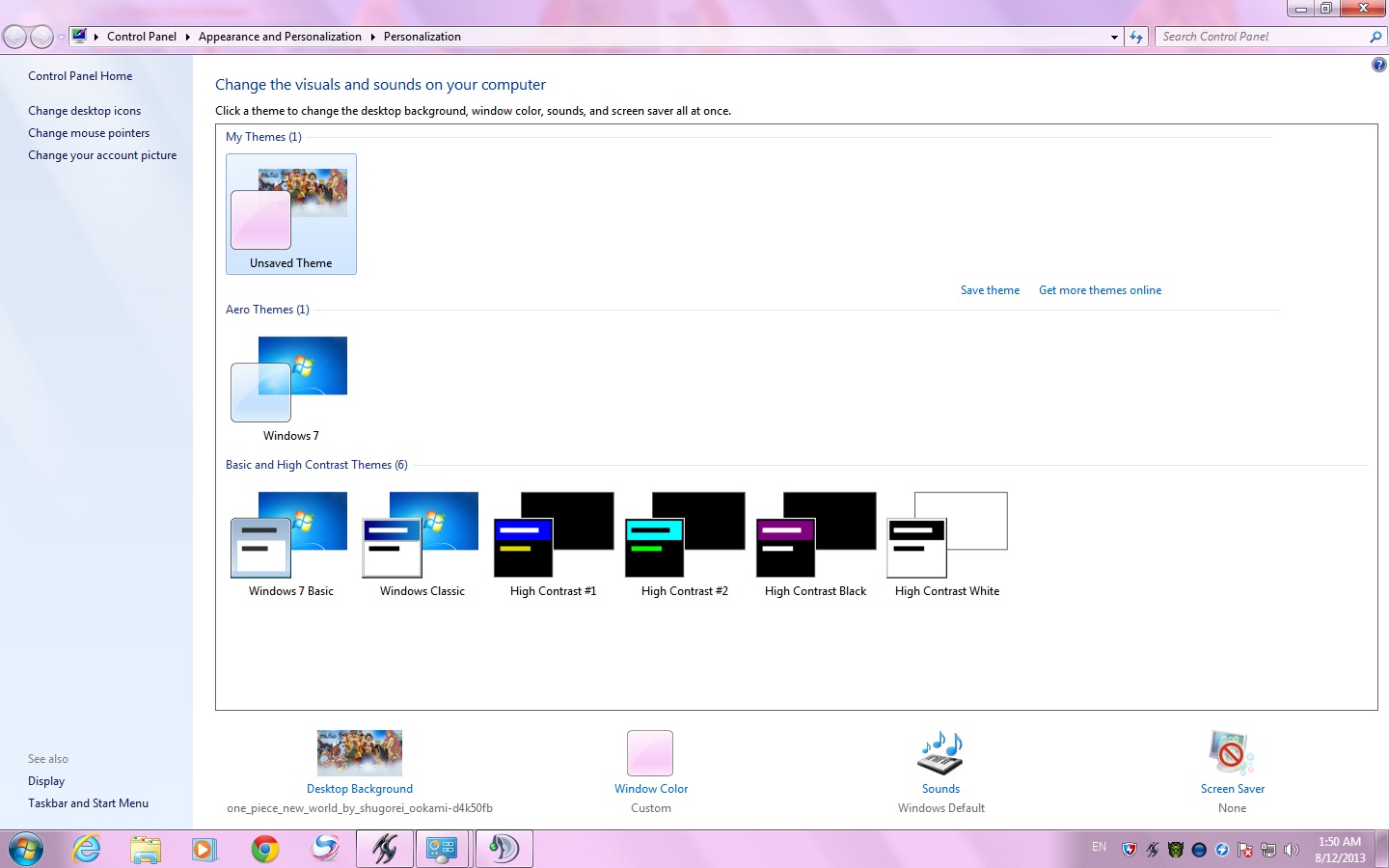Viewport: 1389px width, 868px height.
Task: Apply the High Contrast #2 theme
Action: tap(685, 544)
